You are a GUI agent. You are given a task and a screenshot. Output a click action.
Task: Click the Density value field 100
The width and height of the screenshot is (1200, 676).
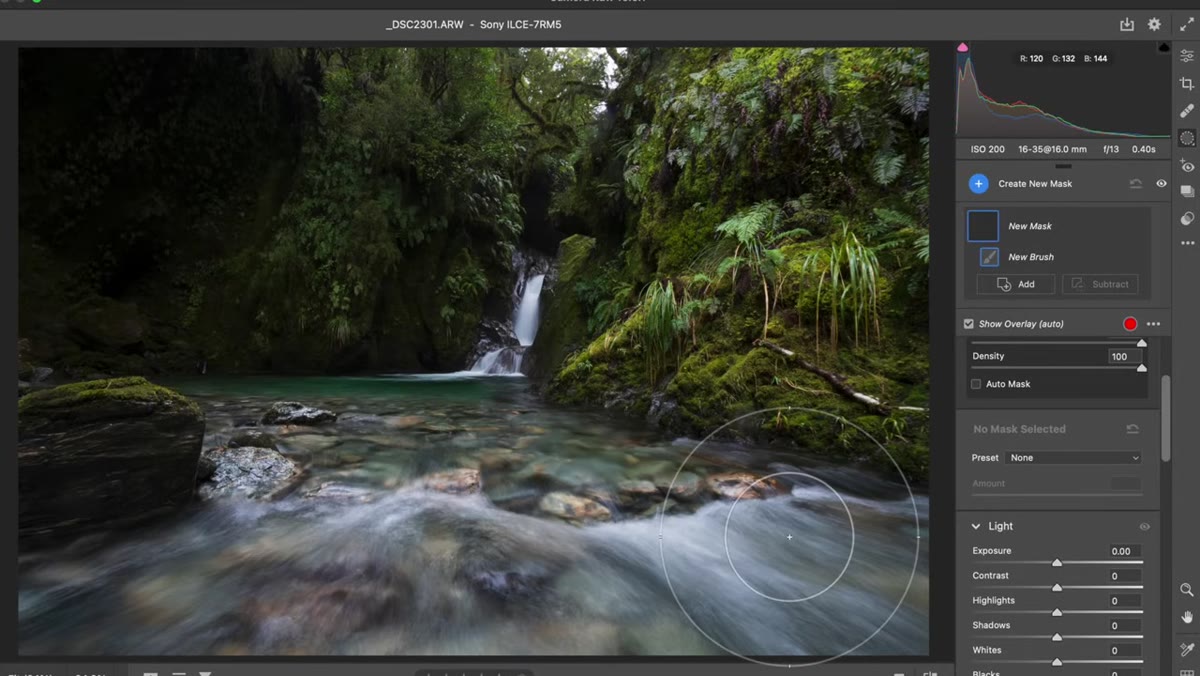tap(1124, 356)
